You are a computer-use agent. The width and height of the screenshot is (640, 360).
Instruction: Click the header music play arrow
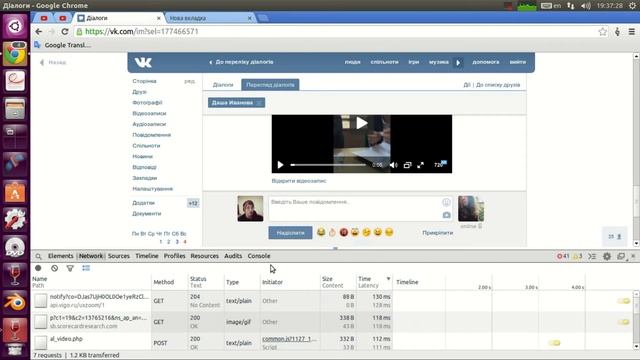click(458, 62)
